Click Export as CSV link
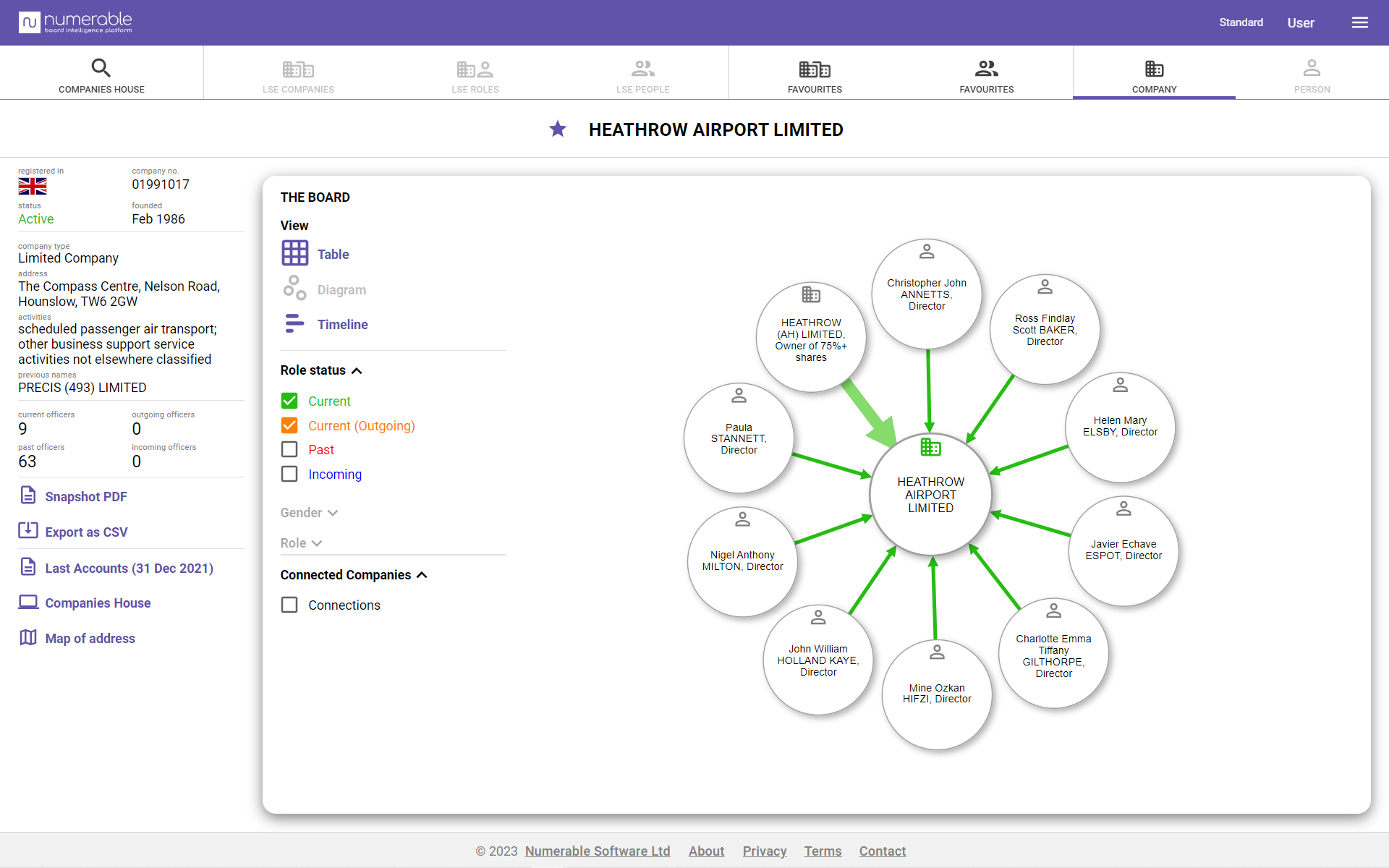Image resolution: width=1389 pixels, height=868 pixels. tap(86, 532)
